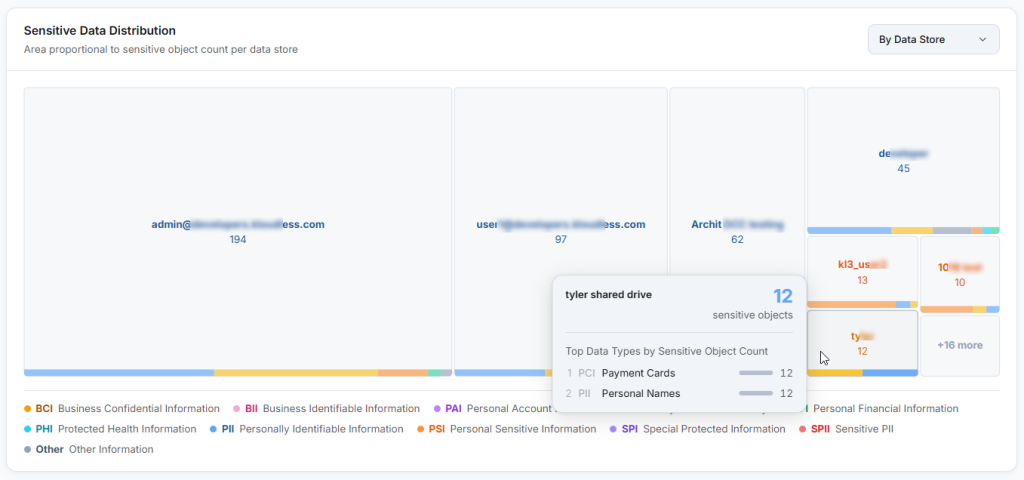Click the PHI cyan legend dot
Screen dimensions: 1024x480
[27, 430]
